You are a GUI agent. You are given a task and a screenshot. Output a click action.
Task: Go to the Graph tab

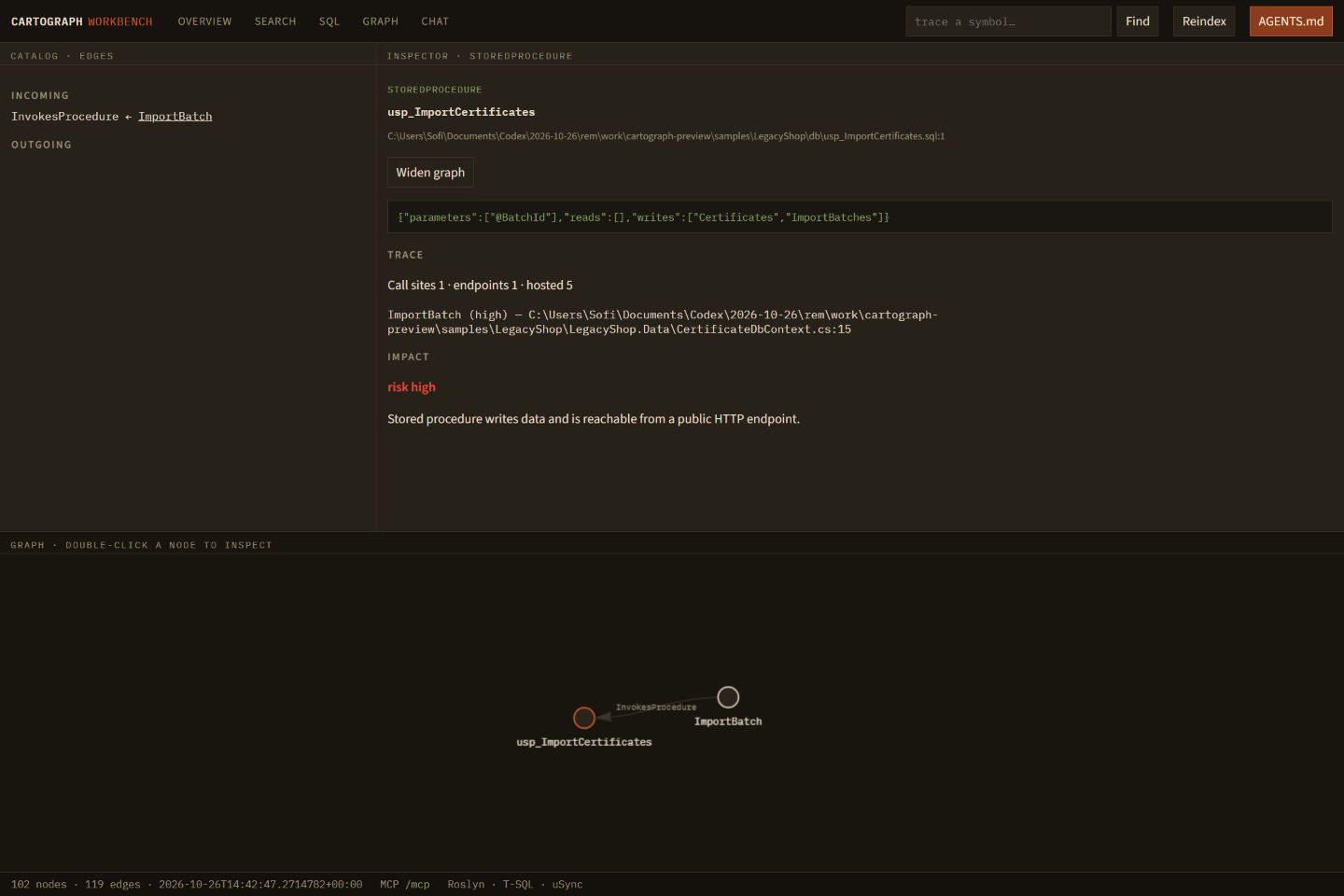(380, 21)
